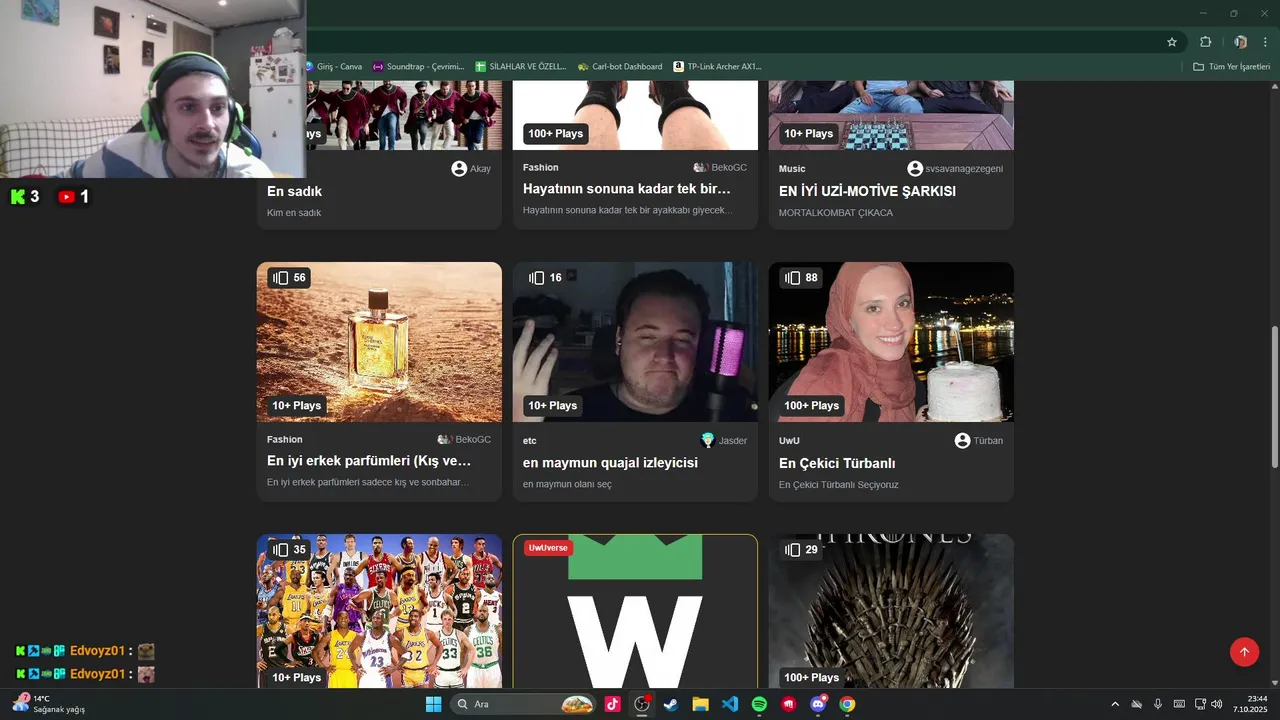Open the Jasder author profile
Viewport: 1280px width, 720px height.
pos(724,440)
